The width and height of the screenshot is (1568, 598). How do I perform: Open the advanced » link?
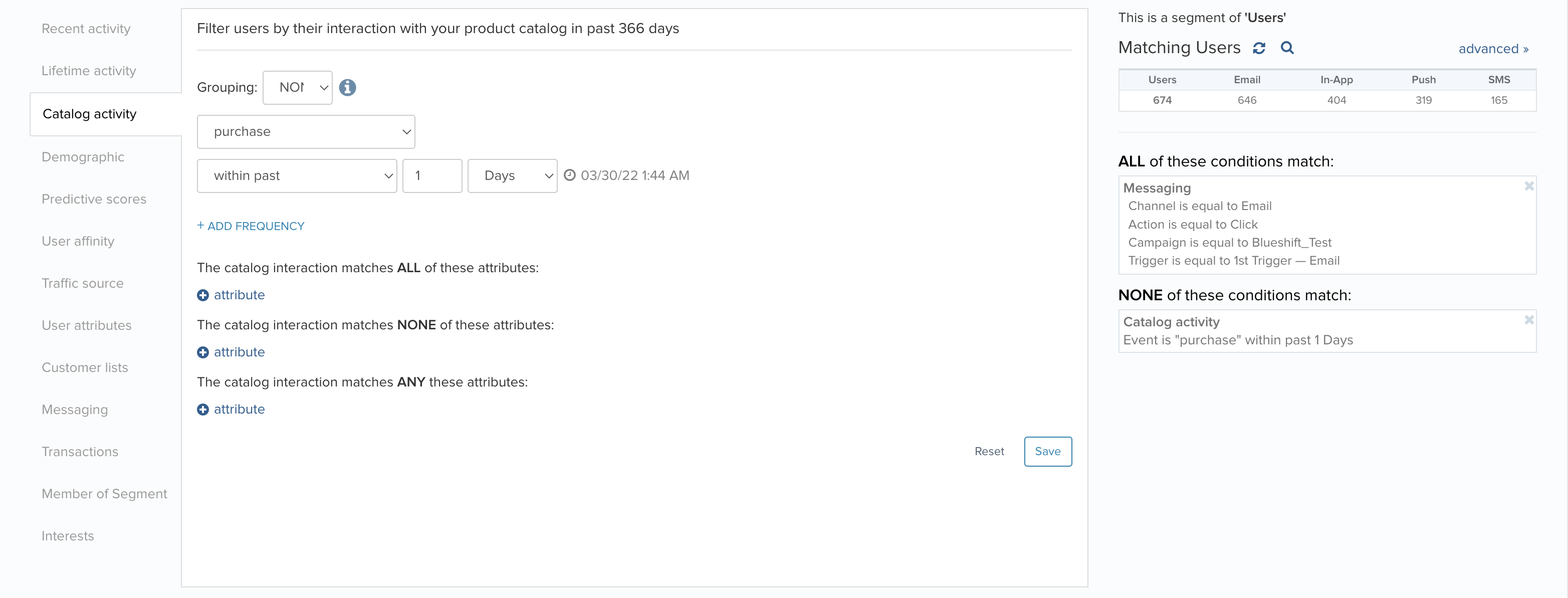pos(1493,49)
